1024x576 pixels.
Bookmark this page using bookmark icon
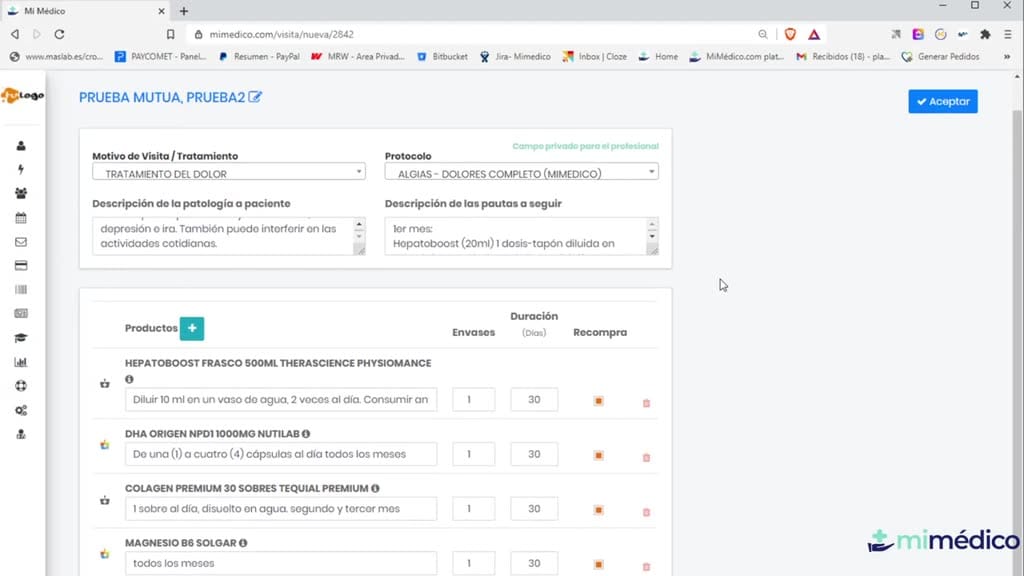(x=170, y=34)
